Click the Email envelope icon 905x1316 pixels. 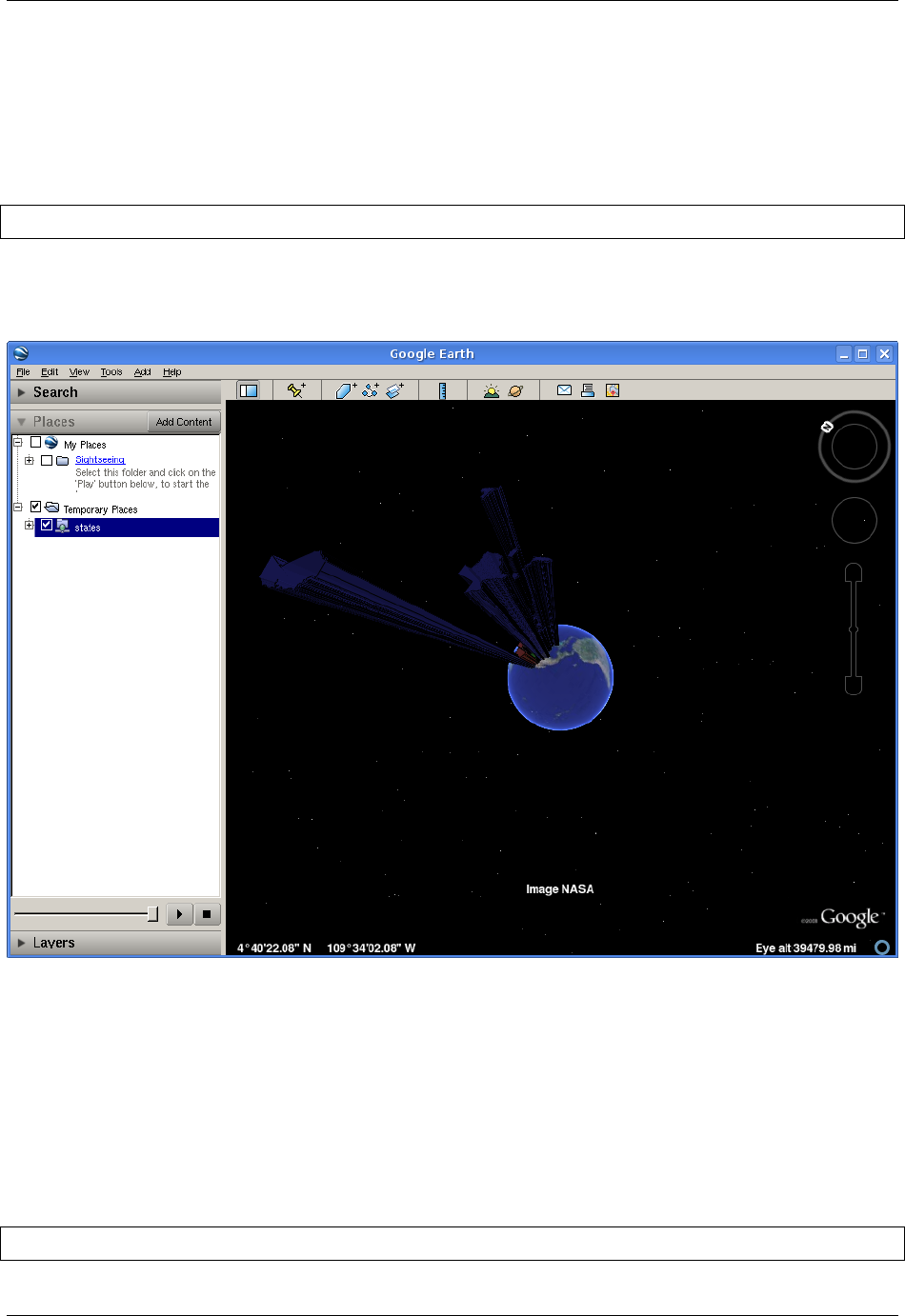tap(564, 390)
